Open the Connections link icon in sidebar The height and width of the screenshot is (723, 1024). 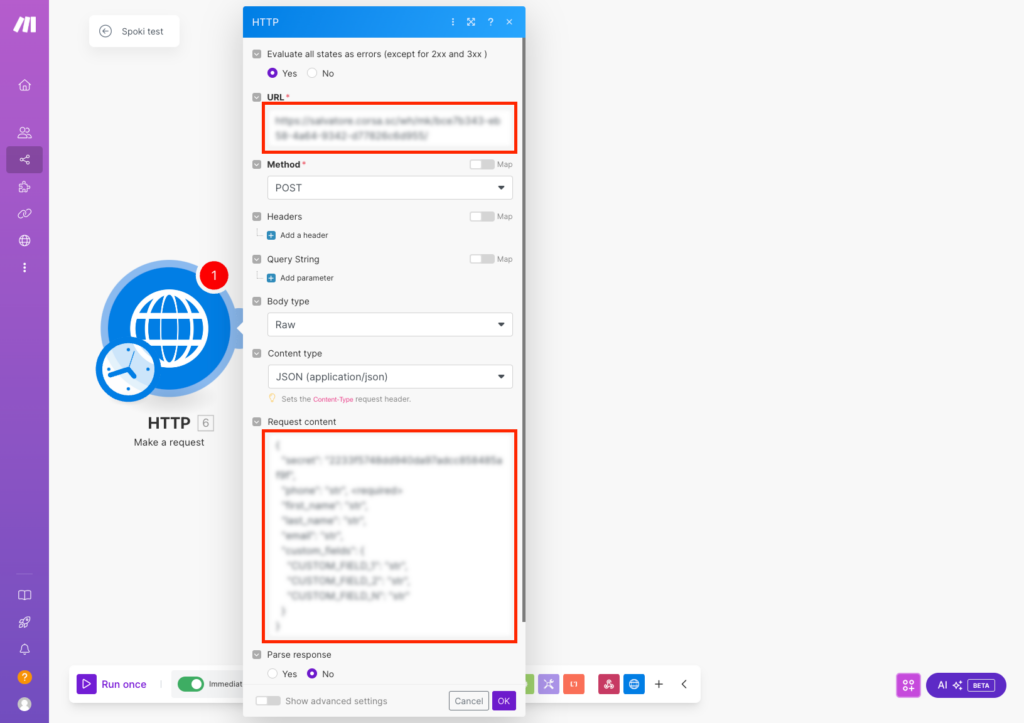tap(24, 213)
